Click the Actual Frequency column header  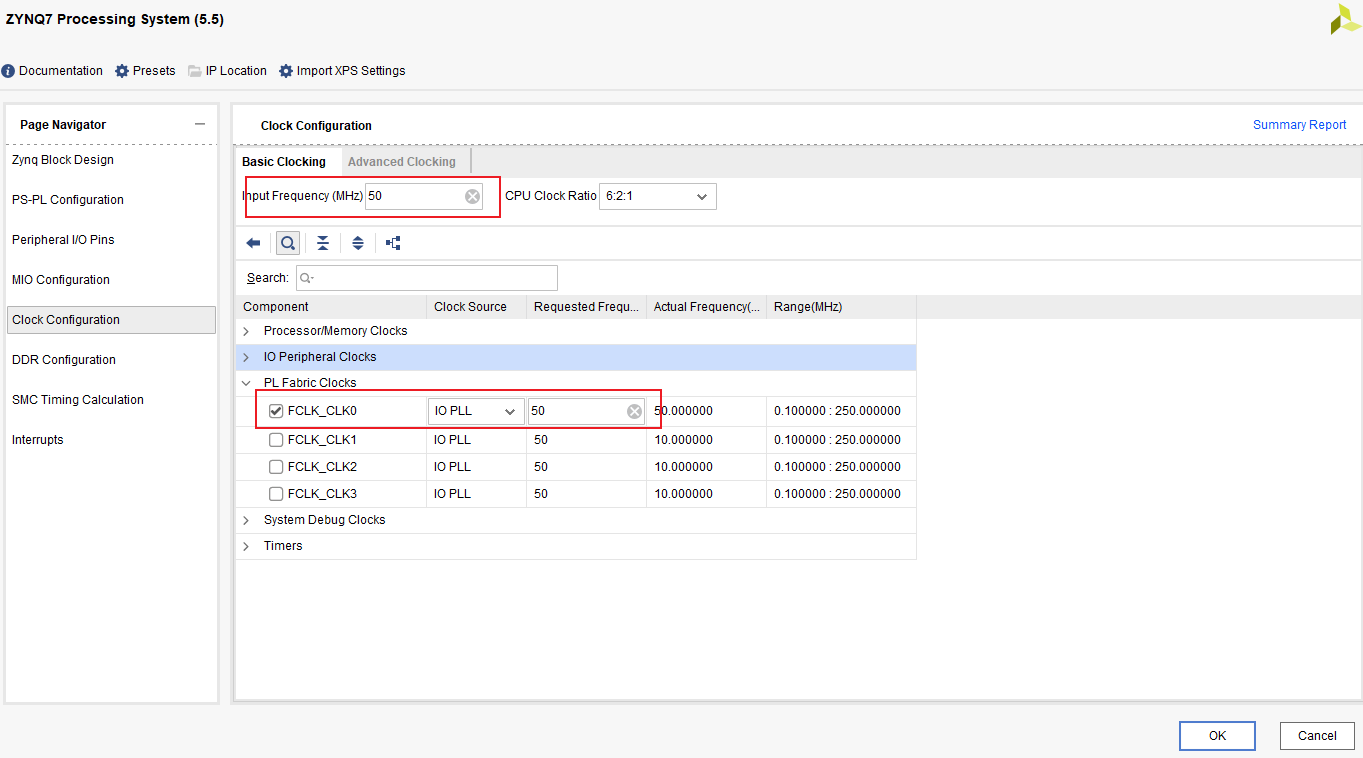pos(706,307)
